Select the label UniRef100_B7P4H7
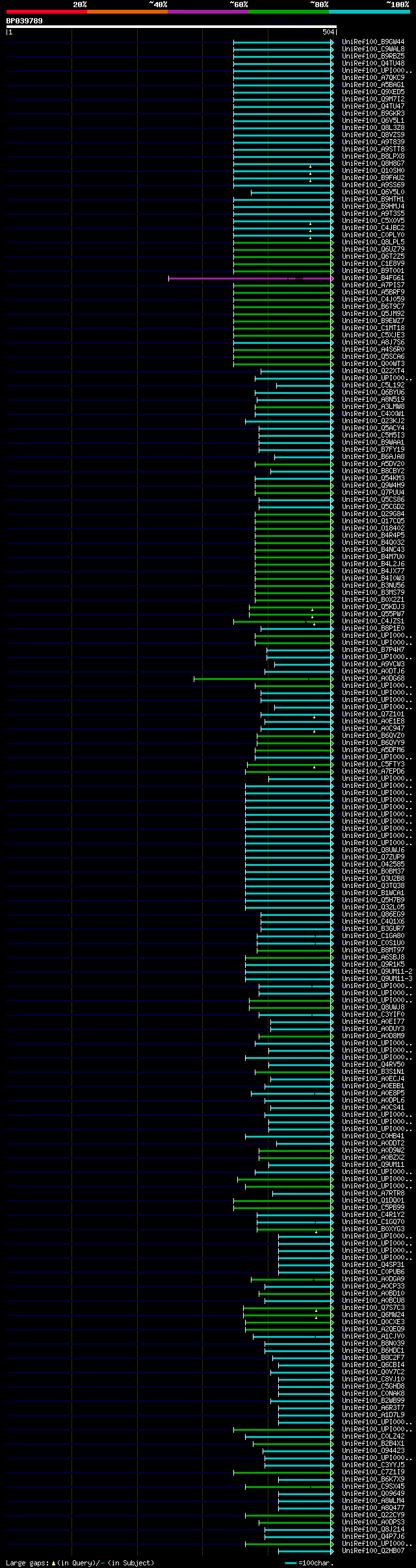This screenshot has height=1568, width=416. pos(373,650)
